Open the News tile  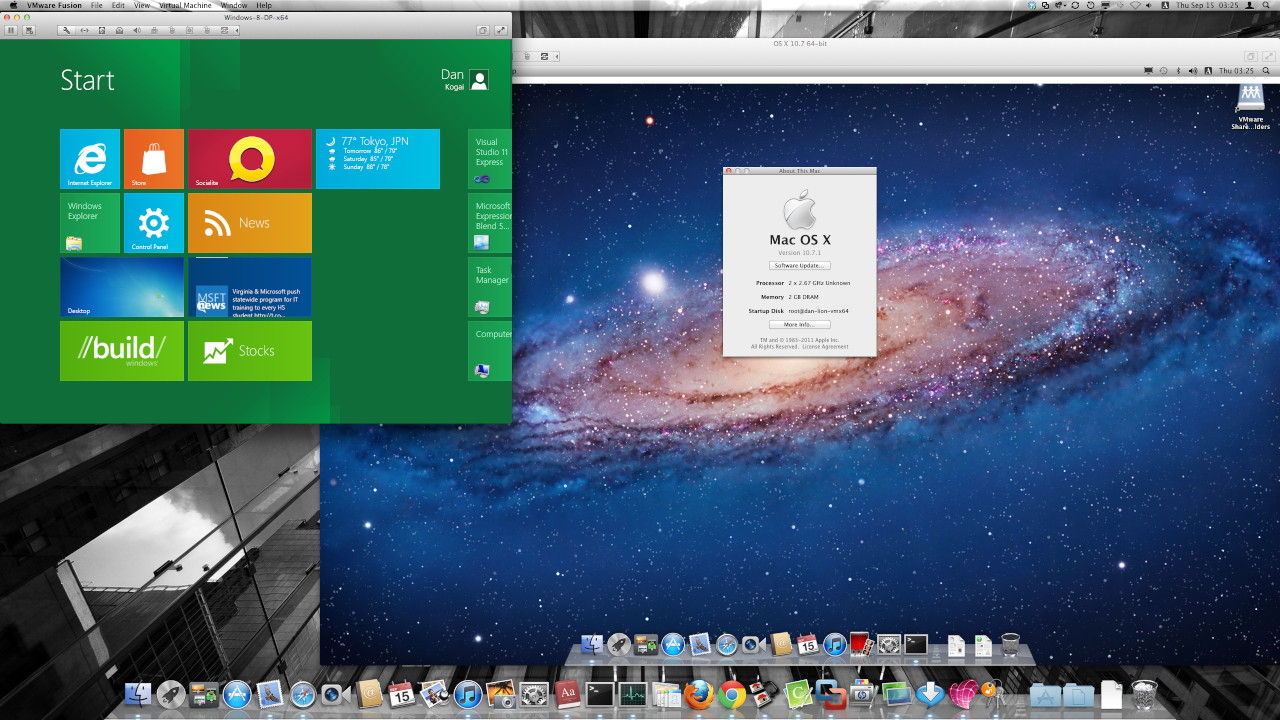pos(249,222)
